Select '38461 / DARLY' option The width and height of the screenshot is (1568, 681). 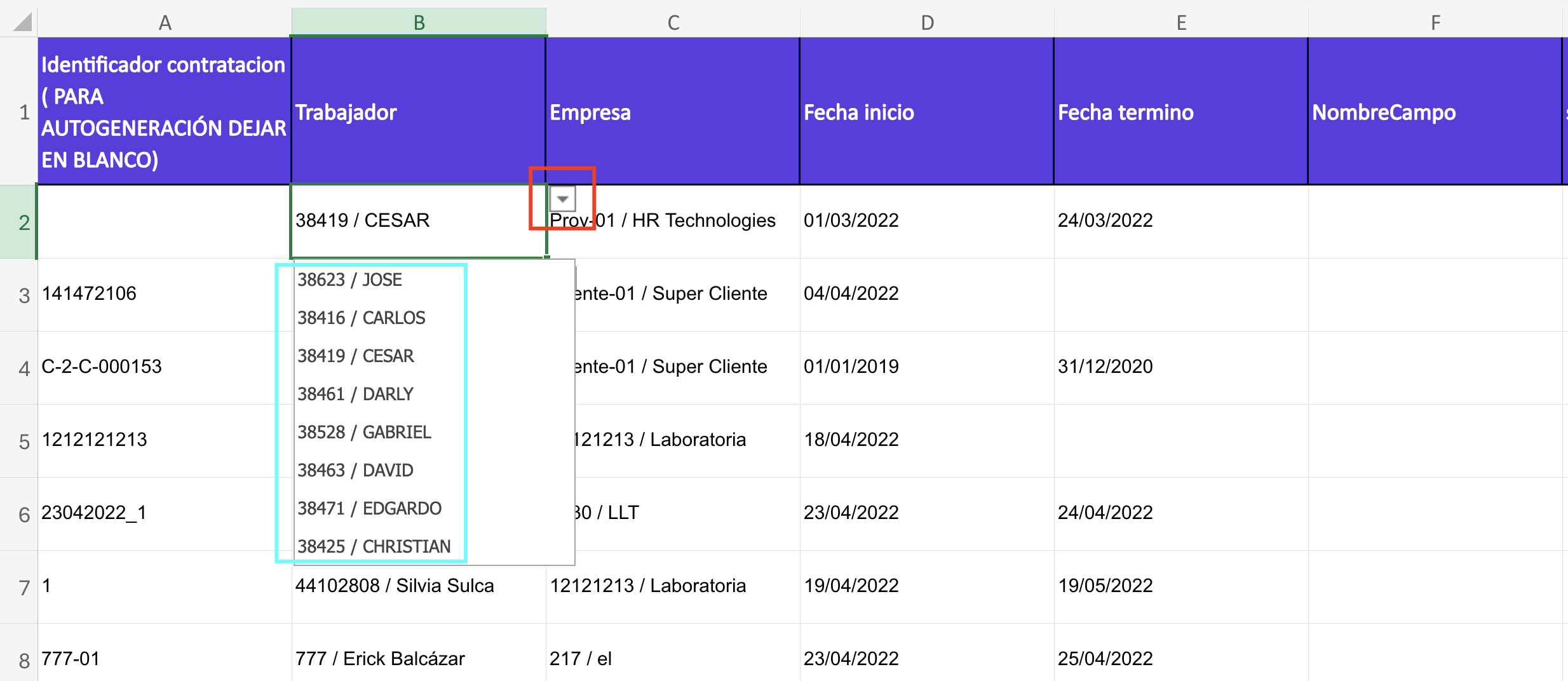435,394
